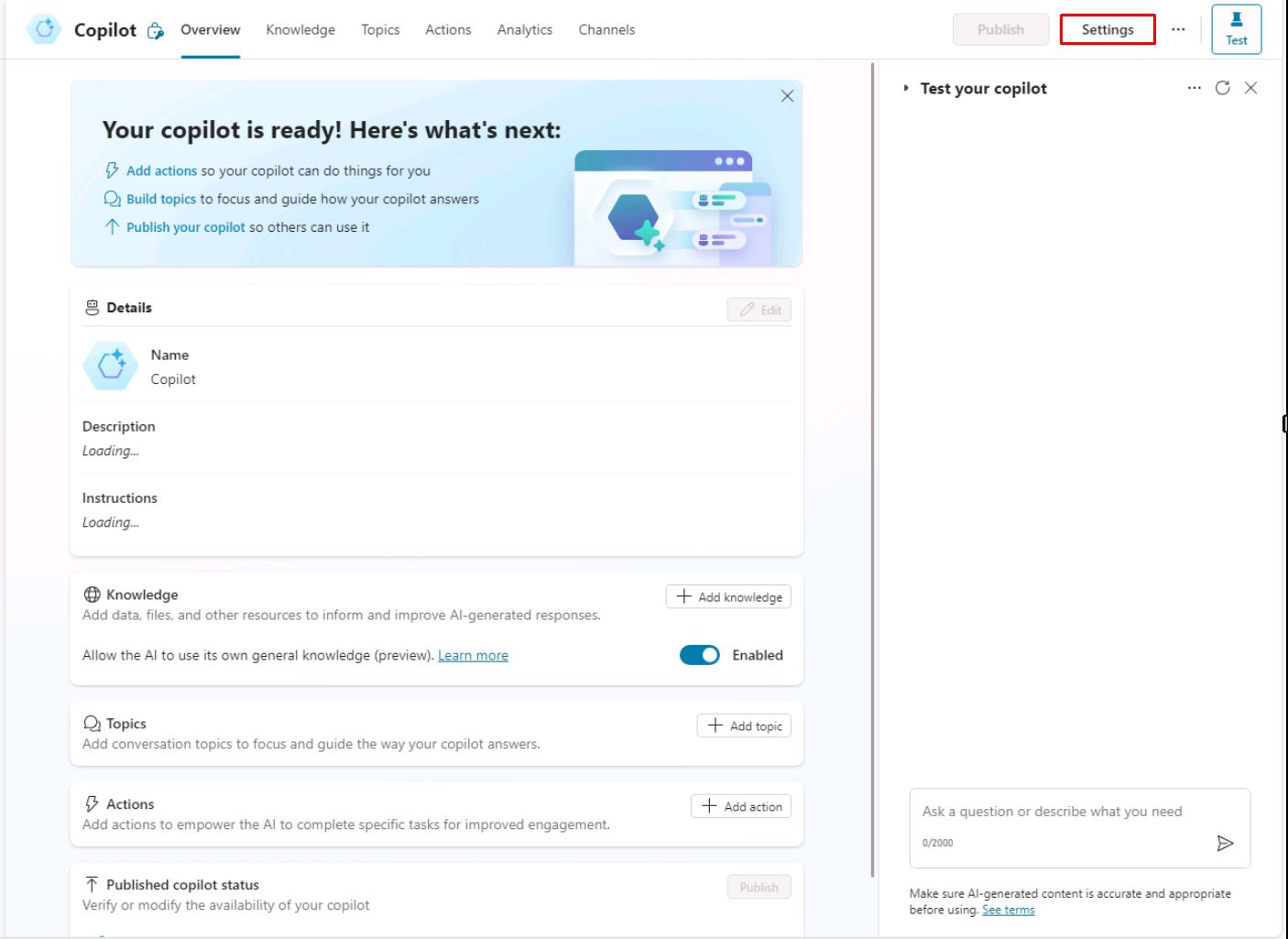Viewport: 1288px width, 939px height.
Task: Toggle the general knowledge Enabled switch
Action: tap(700, 655)
